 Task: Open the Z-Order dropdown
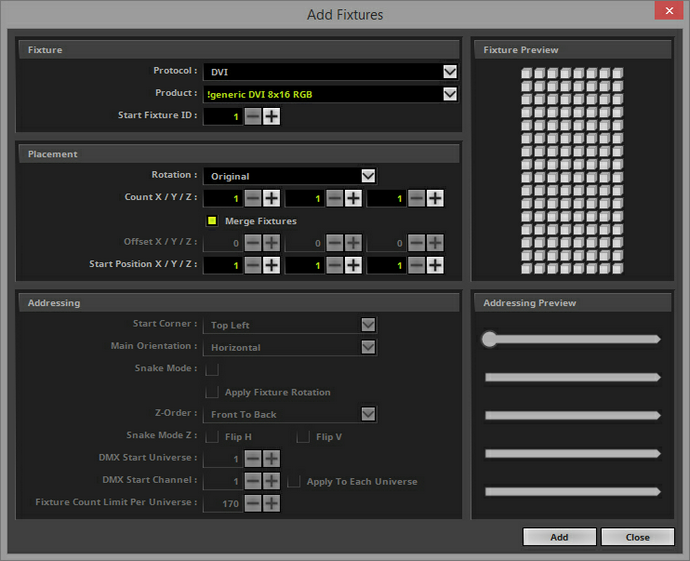(368, 414)
